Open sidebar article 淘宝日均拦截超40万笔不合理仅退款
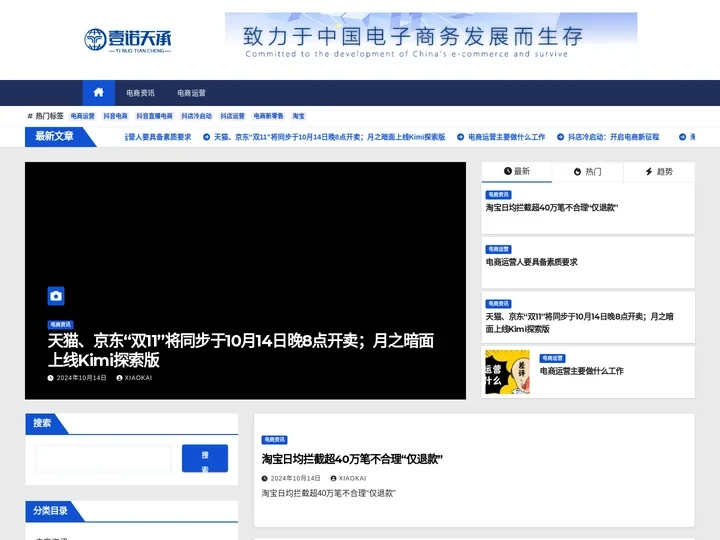Image resolution: width=720 pixels, height=540 pixels. (x=551, y=208)
